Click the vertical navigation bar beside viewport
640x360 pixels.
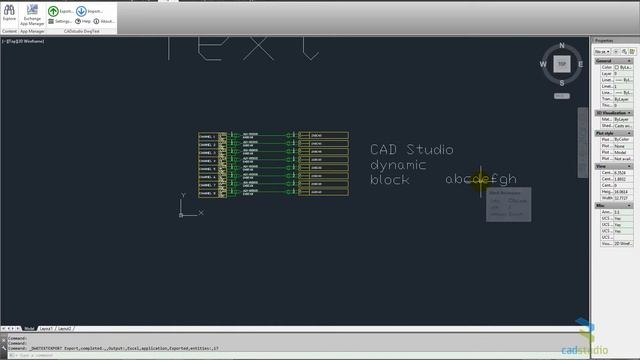coord(582,142)
